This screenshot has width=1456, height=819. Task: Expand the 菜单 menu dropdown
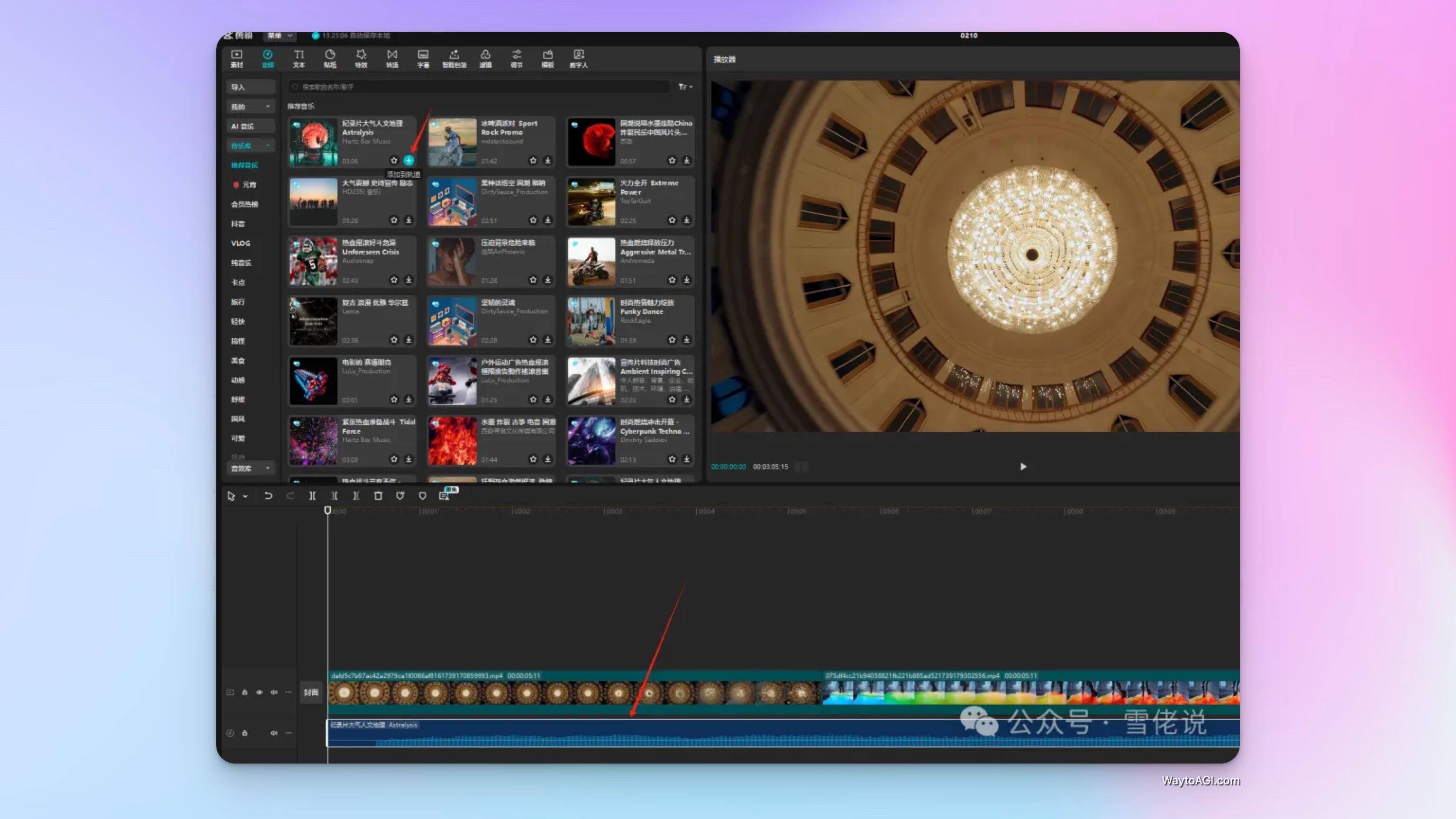[281, 36]
